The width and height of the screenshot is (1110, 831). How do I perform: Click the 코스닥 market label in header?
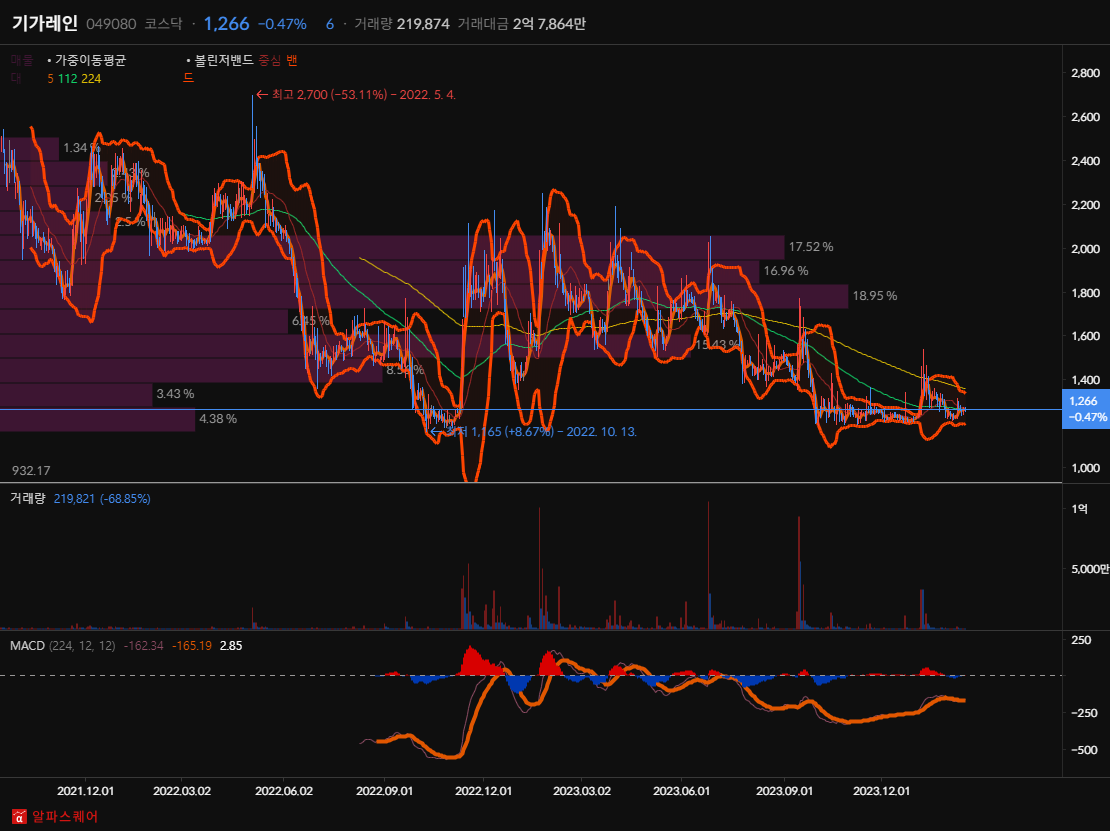[163, 24]
